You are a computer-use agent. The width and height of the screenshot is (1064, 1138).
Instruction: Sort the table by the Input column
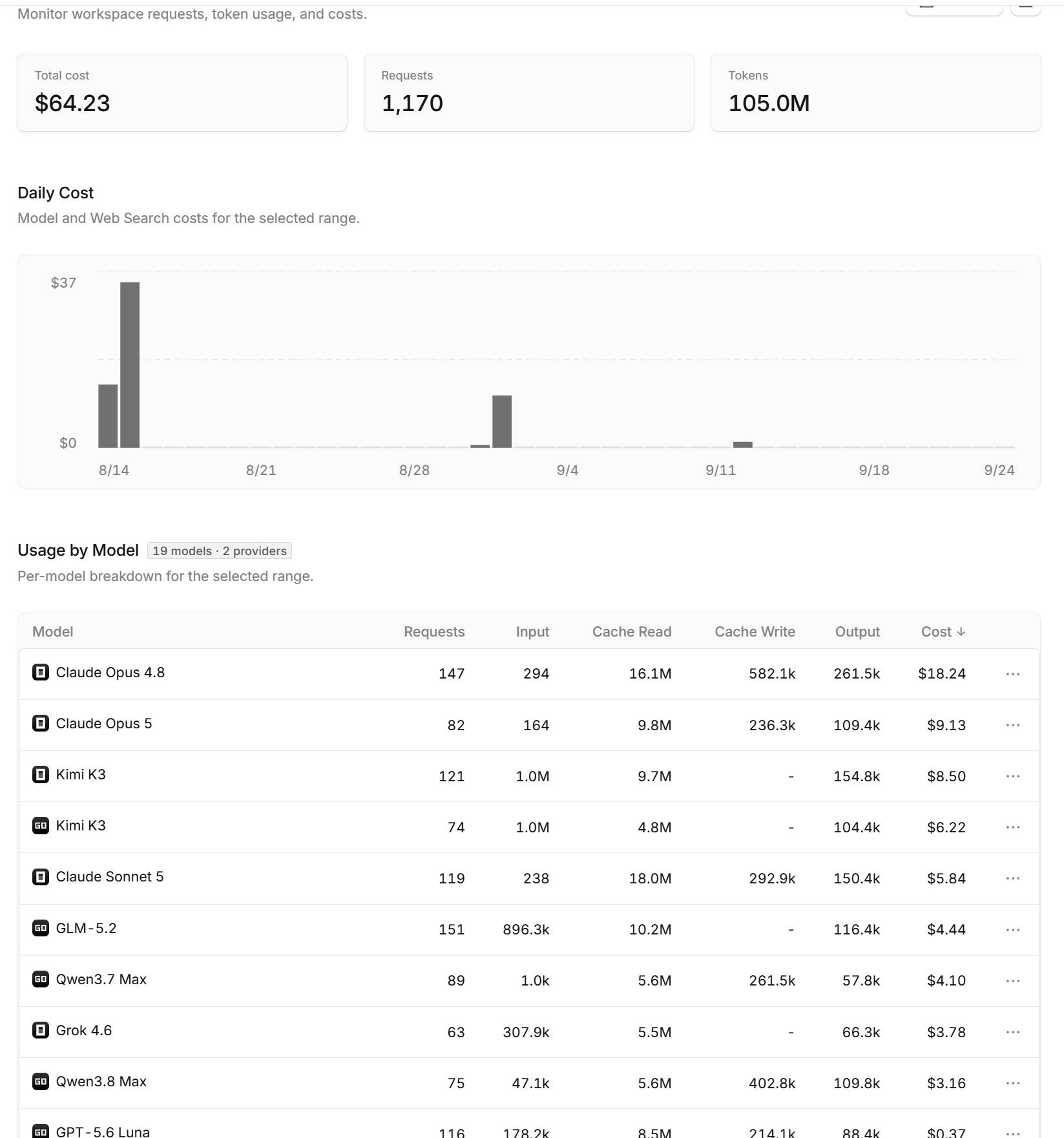click(x=532, y=632)
